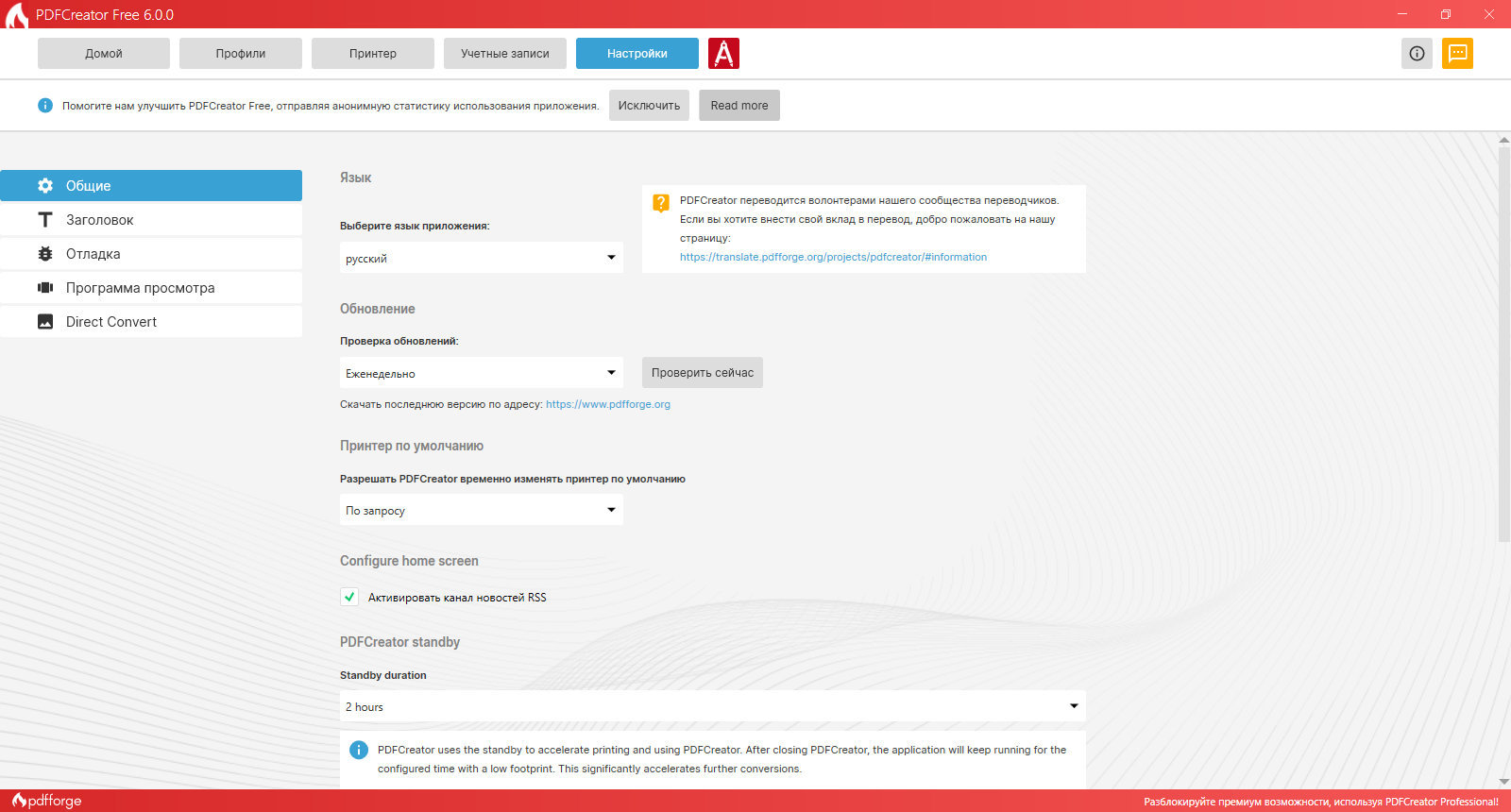Image resolution: width=1511 pixels, height=812 pixels.
Task: Open the Принтер tab
Action: [373, 53]
